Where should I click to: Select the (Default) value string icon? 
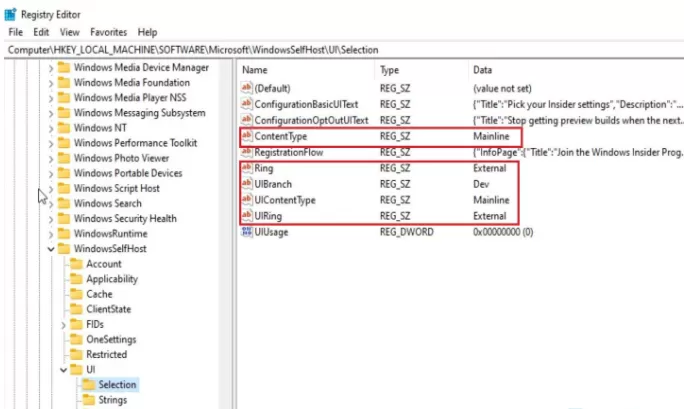pyautogui.click(x=247, y=88)
